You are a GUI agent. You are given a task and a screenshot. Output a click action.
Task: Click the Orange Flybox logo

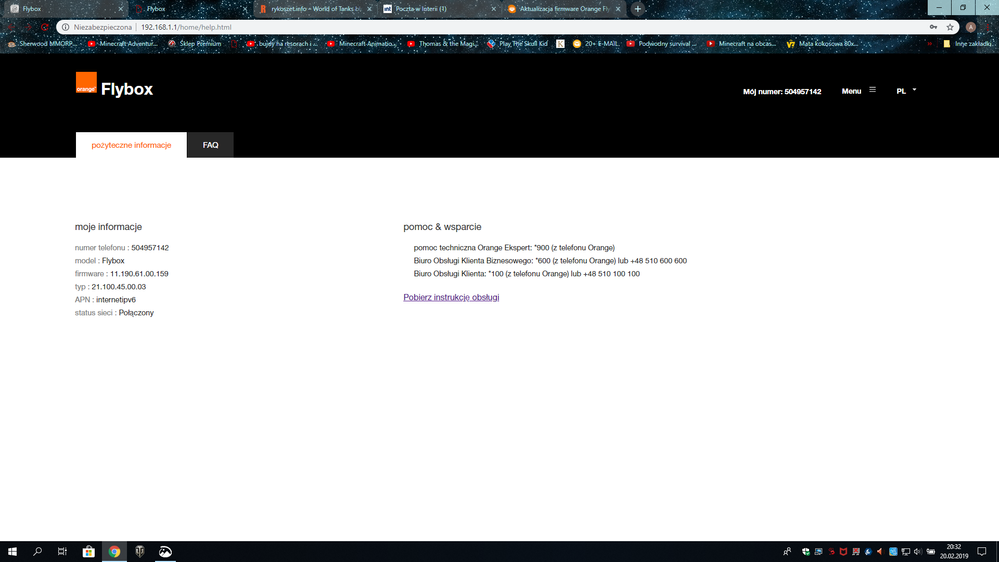pyautogui.click(x=114, y=88)
